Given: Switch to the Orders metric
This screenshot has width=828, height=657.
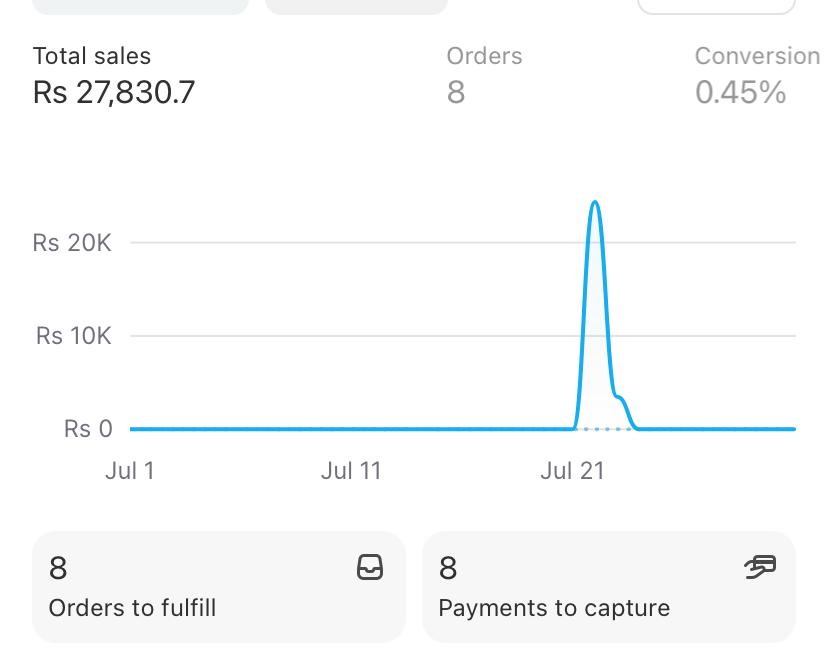Looking at the screenshot, I should coord(484,76).
